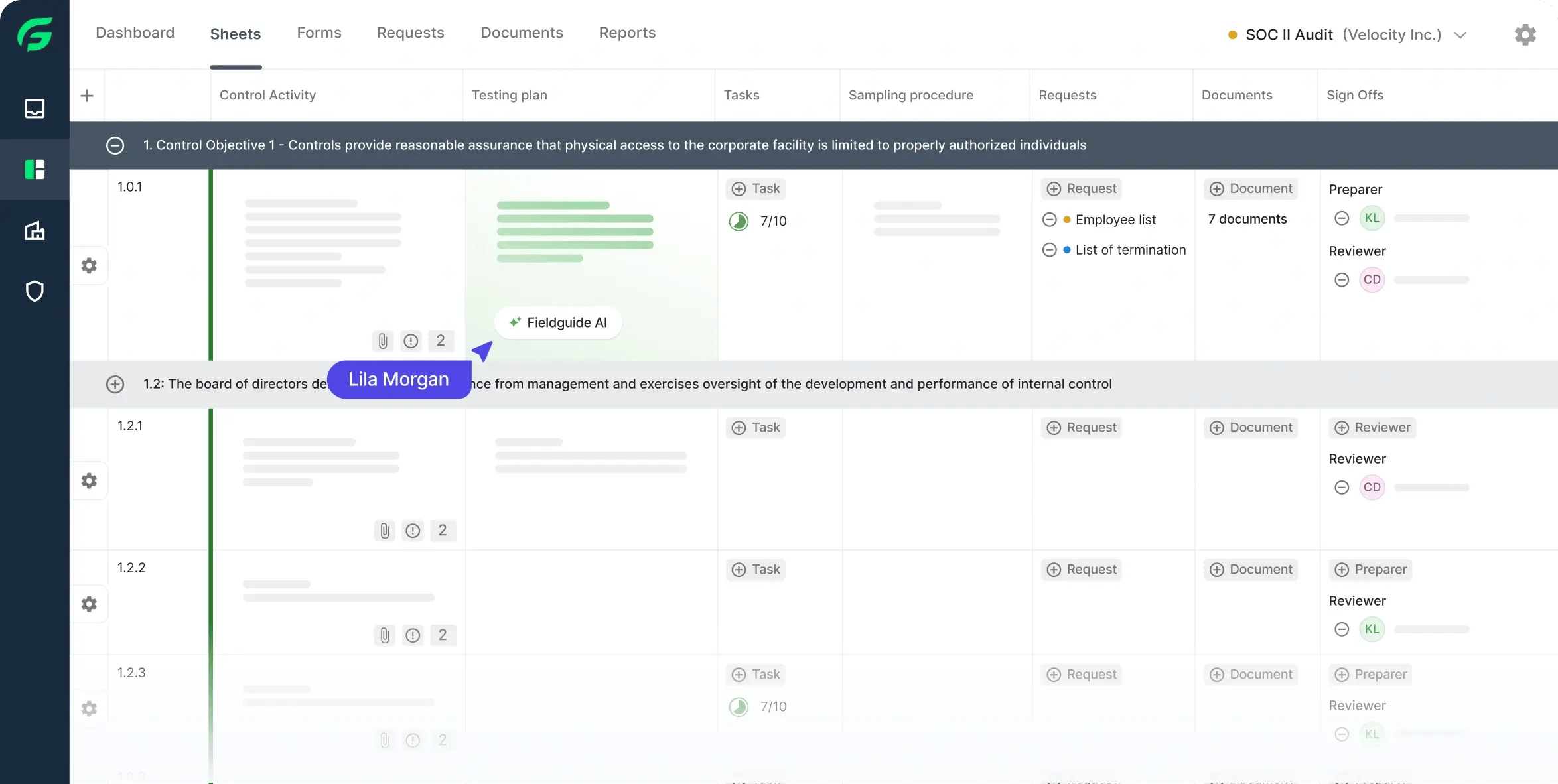
Task: Collapse Control Objective 1 section
Action: point(115,145)
